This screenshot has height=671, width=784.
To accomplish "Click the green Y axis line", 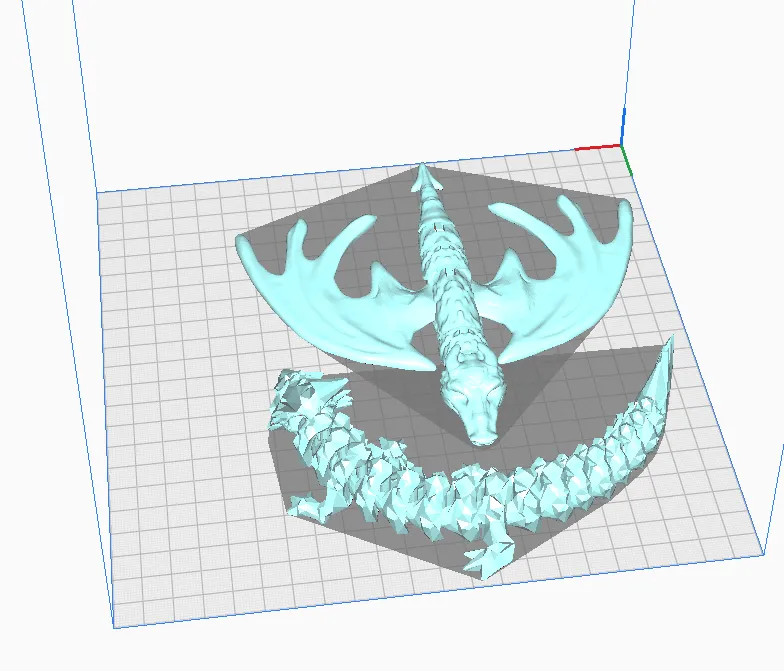I will tap(628, 161).
